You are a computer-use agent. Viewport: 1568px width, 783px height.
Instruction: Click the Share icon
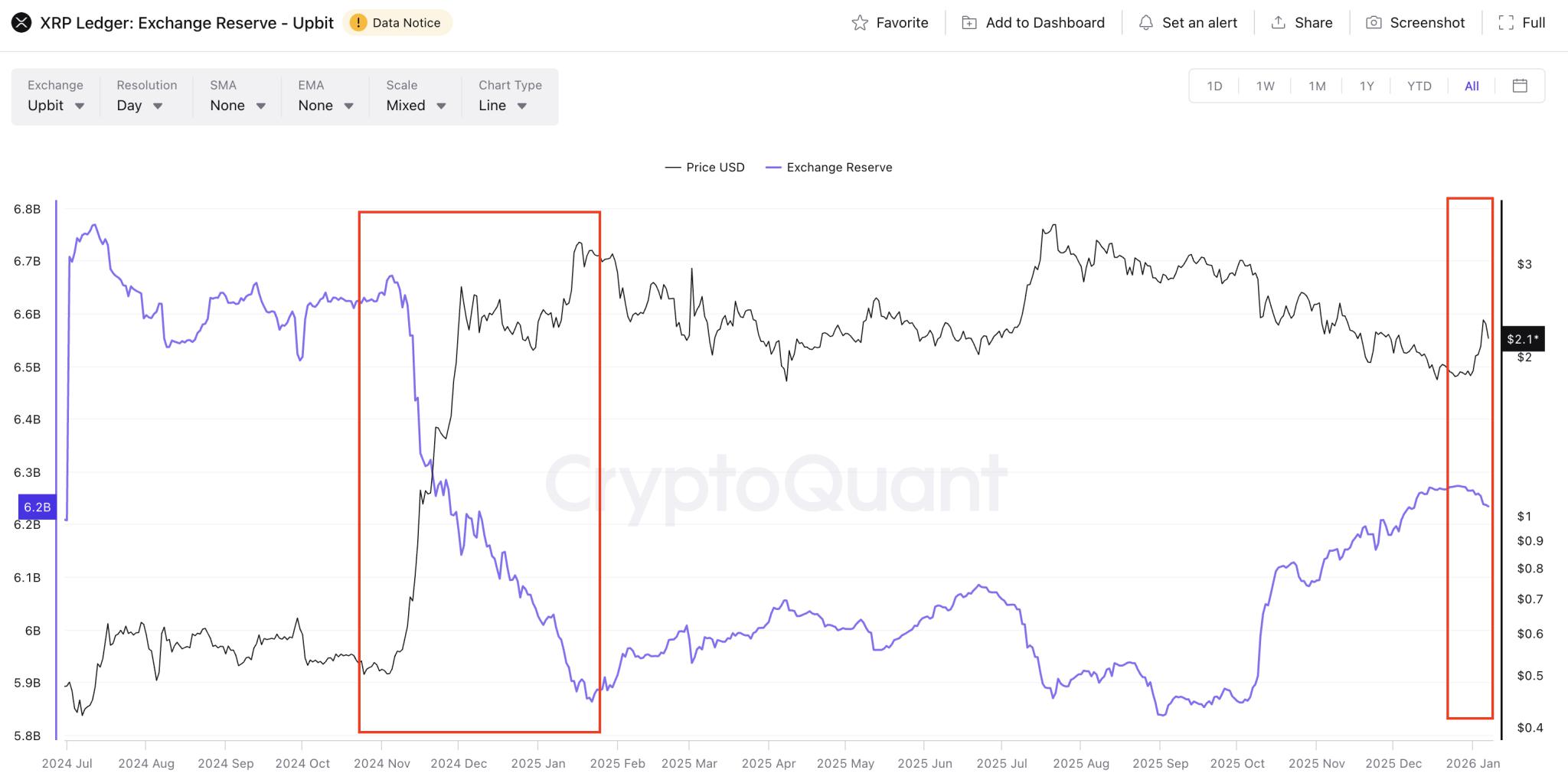click(x=1277, y=22)
